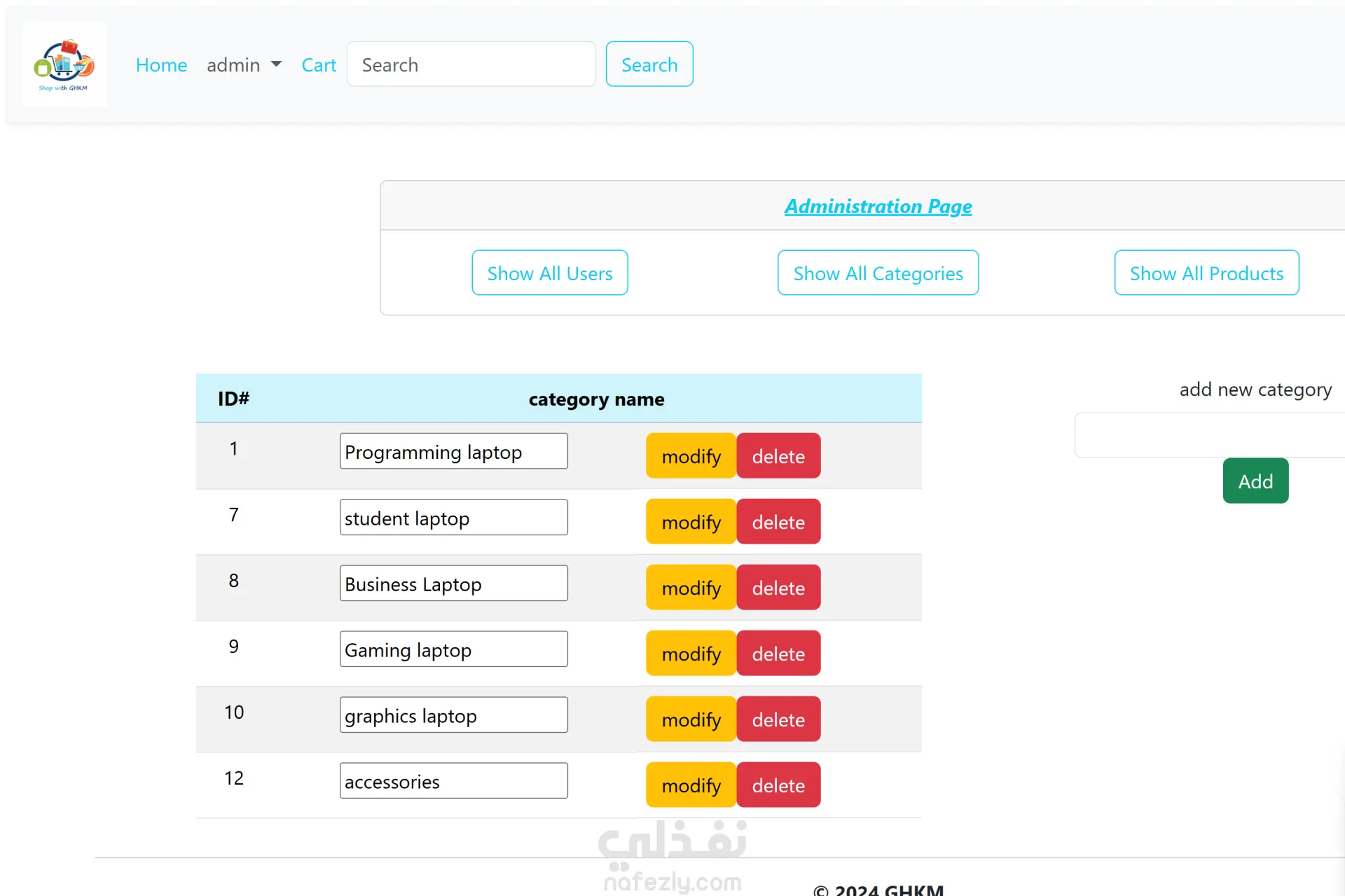This screenshot has width=1345, height=896.
Task: Modify the student laptop category
Action: click(691, 522)
